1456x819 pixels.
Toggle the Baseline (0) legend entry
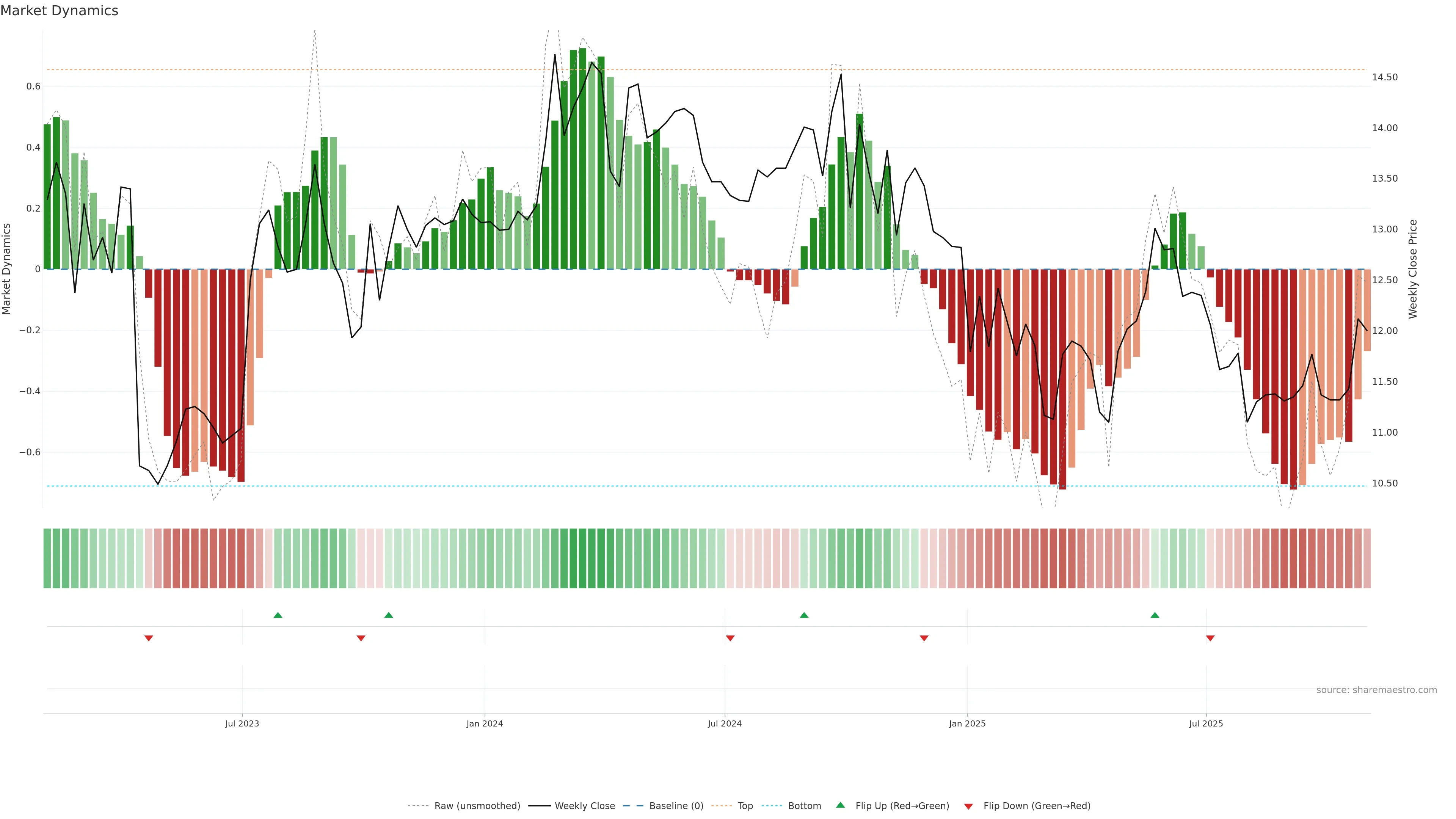(x=676, y=806)
